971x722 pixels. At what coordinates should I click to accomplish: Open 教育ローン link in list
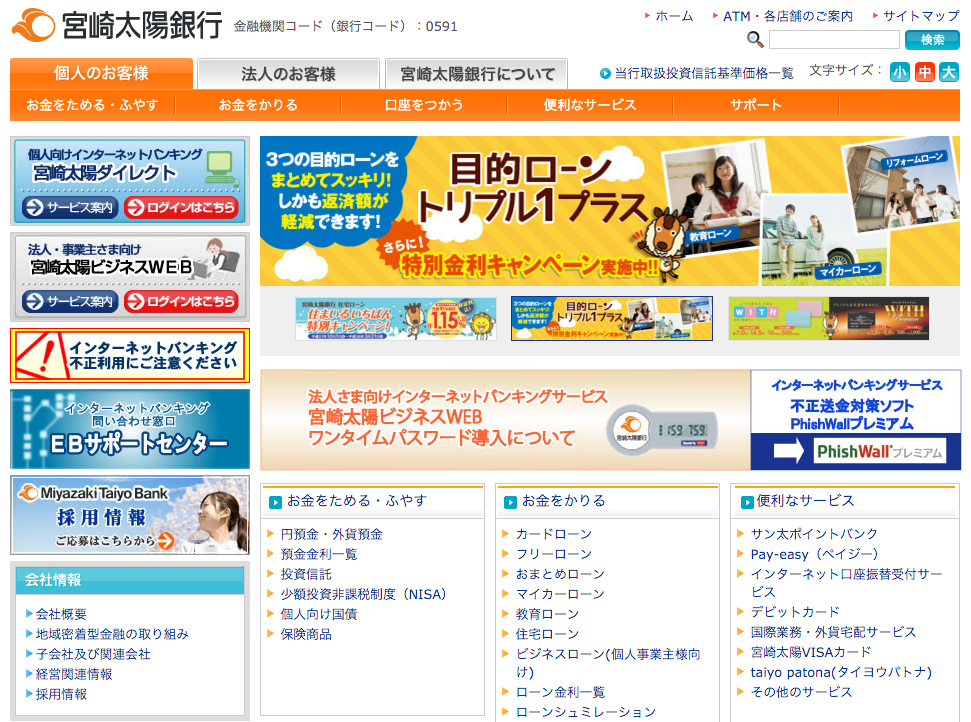547,614
